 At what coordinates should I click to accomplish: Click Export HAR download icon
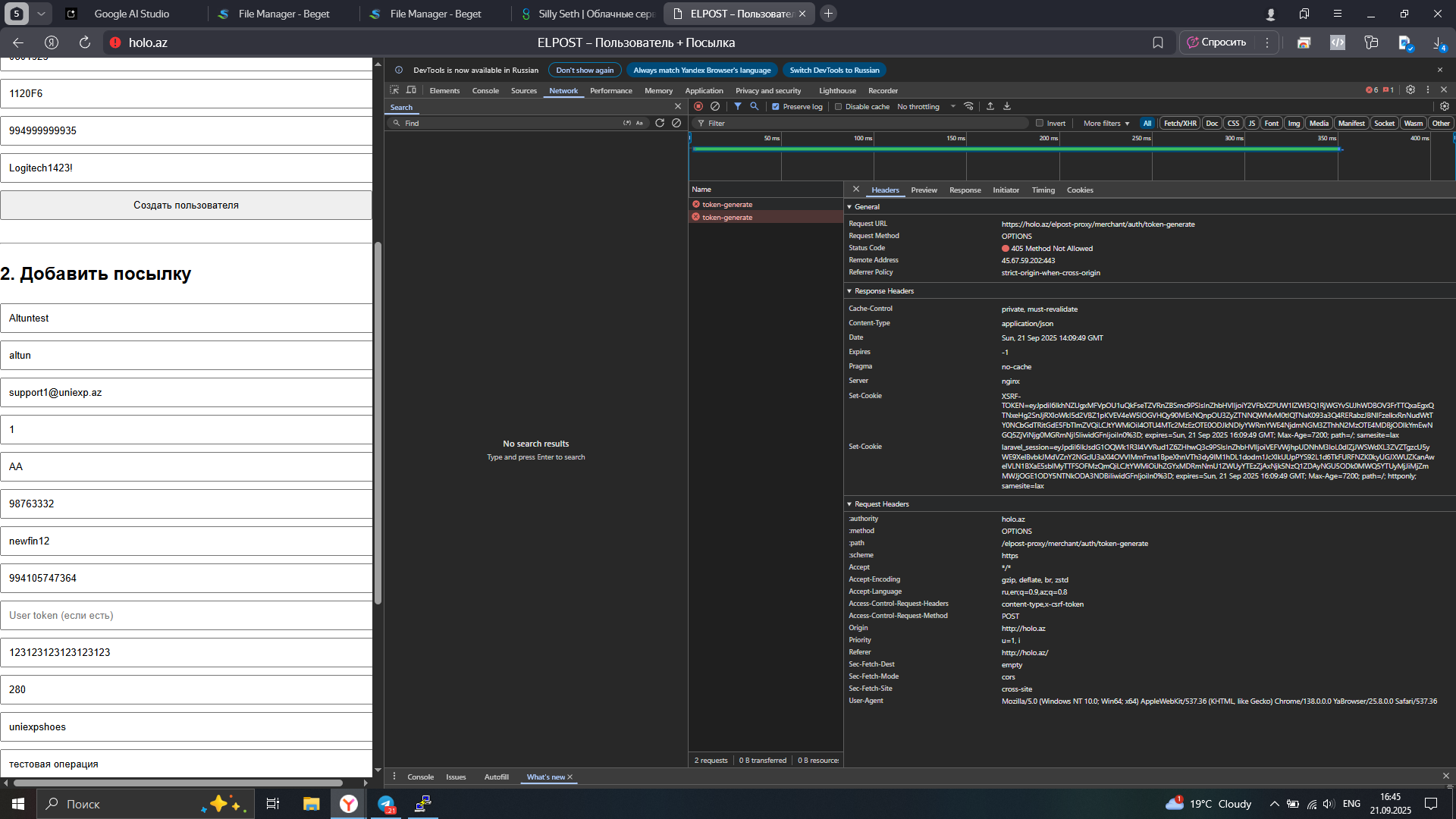point(1007,106)
